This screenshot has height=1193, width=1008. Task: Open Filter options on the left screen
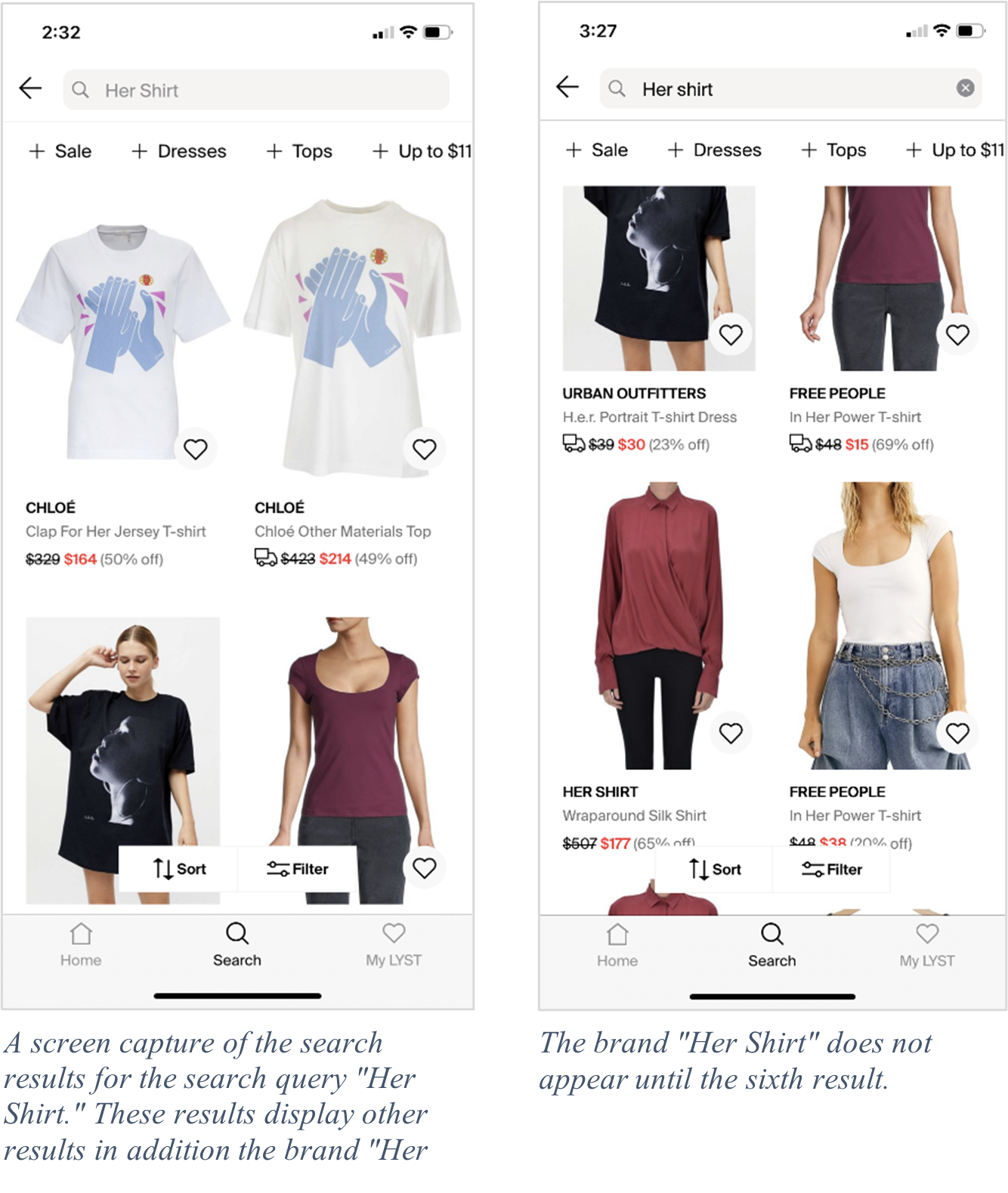[x=298, y=869]
